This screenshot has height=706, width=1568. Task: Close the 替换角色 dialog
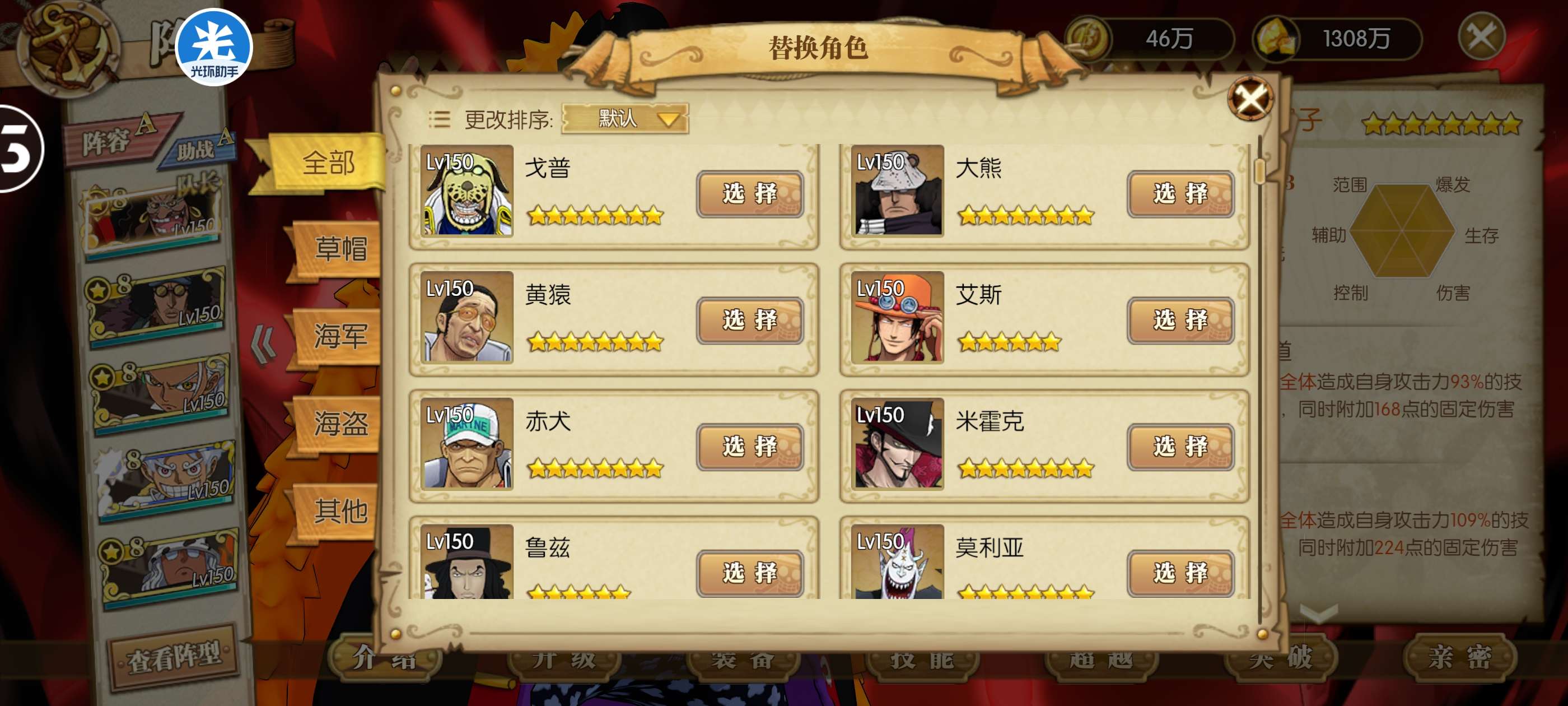[x=1250, y=97]
